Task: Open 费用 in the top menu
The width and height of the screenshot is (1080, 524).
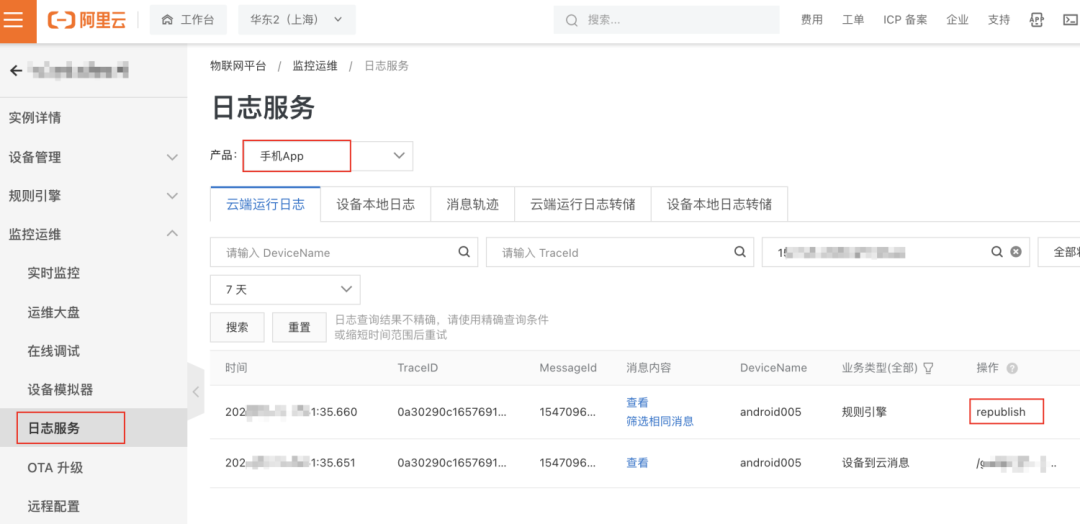Action: click(x=811, y=20)
